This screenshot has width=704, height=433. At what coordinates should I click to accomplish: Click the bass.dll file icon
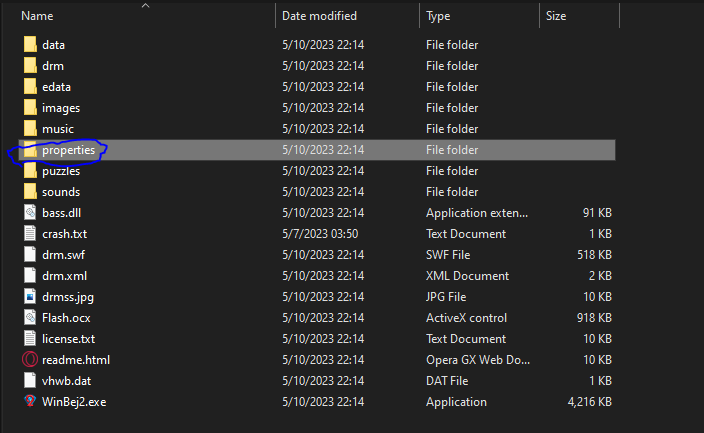coord(29,213)
